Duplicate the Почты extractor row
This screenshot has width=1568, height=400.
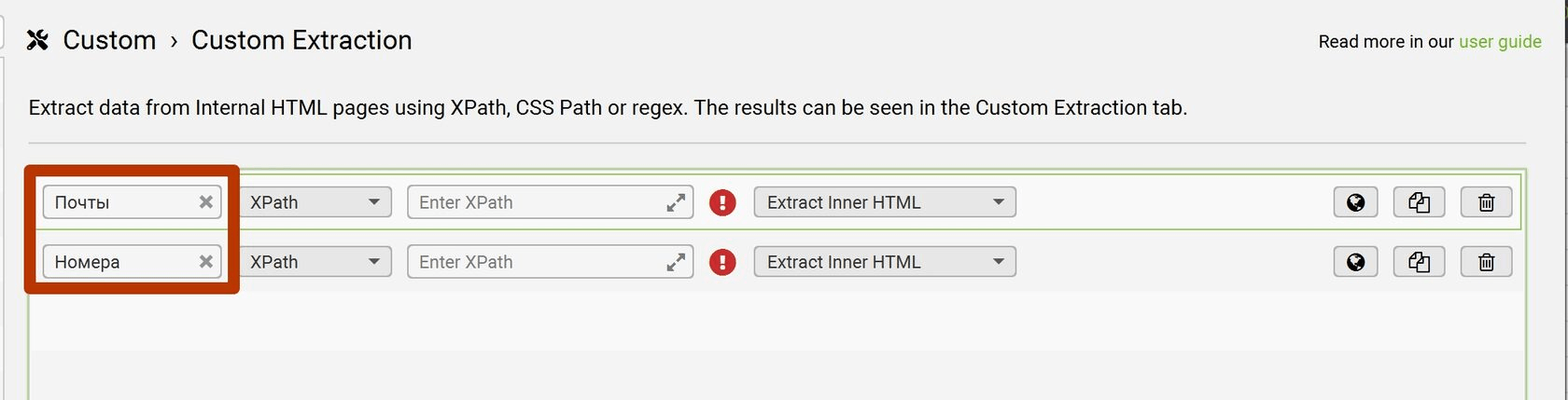pos(1419,202)
